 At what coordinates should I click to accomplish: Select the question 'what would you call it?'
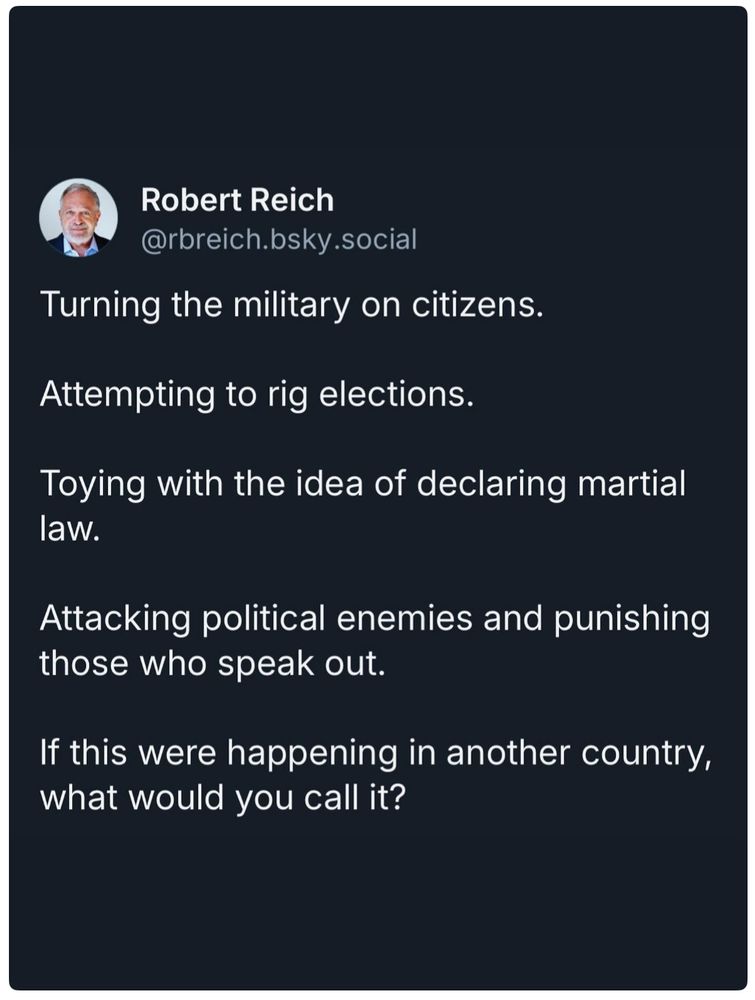coord(223,798)
